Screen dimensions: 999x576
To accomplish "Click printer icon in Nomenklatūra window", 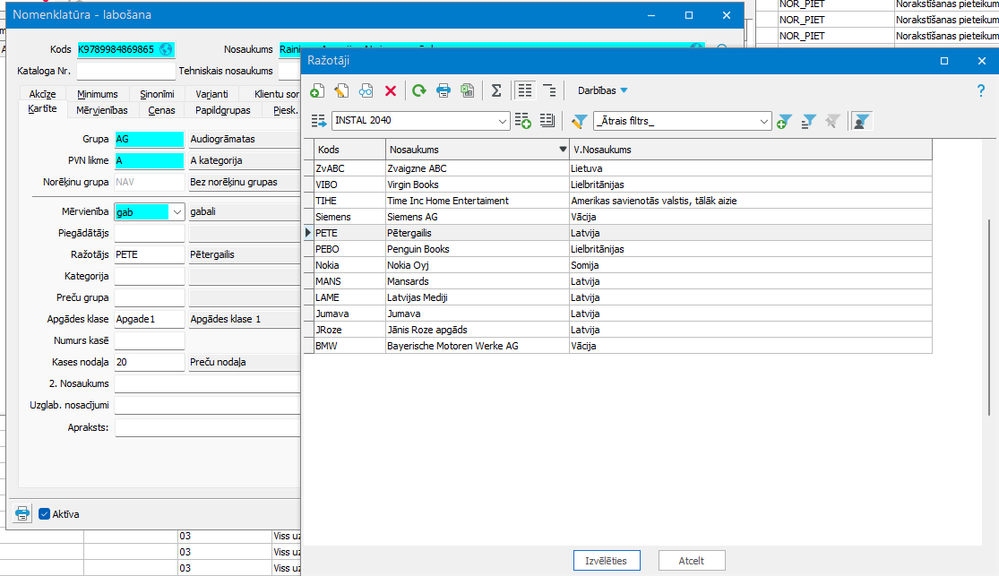I will click(x=22, y=514).
